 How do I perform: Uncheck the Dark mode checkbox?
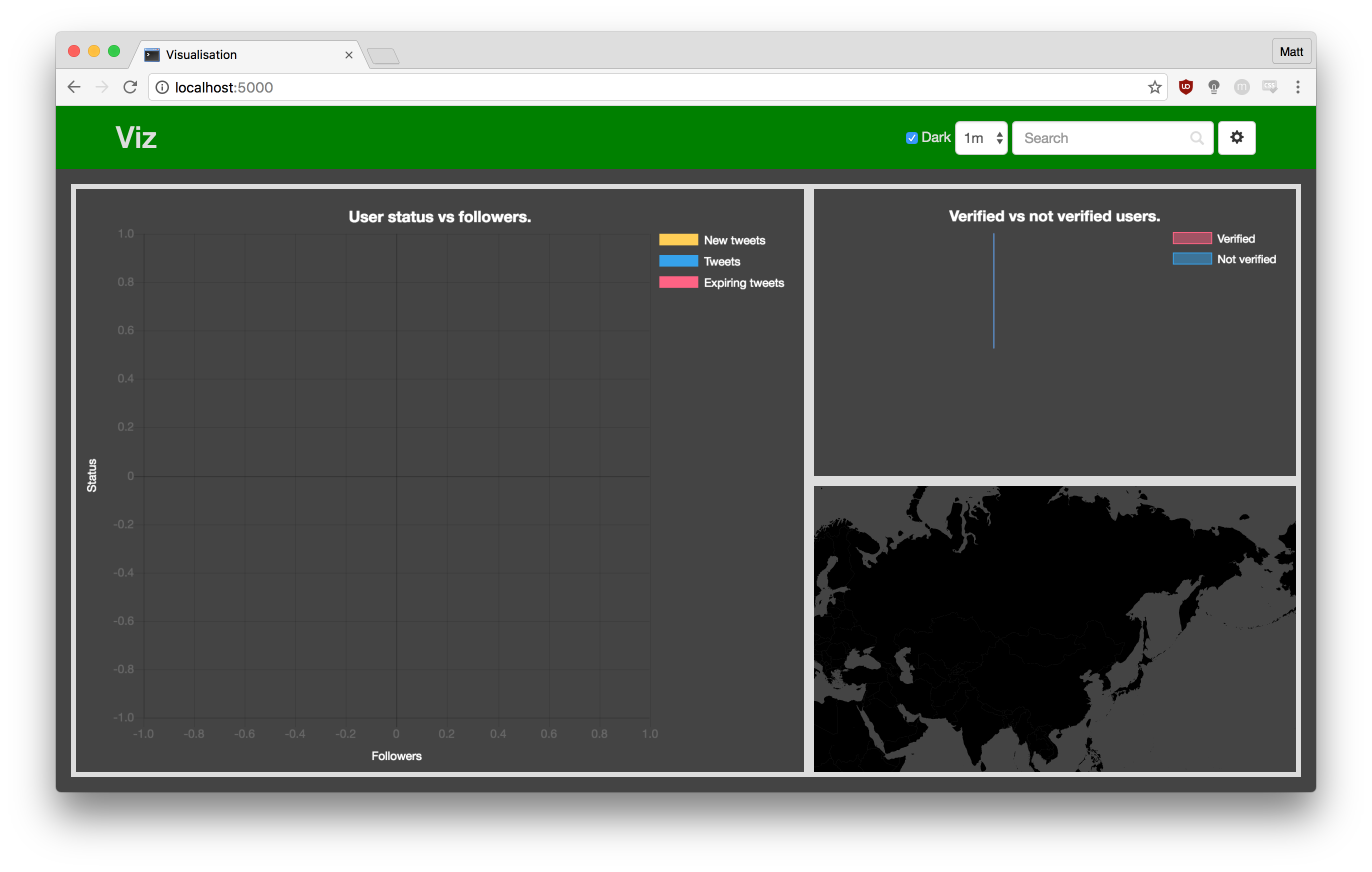pos(911,138)
